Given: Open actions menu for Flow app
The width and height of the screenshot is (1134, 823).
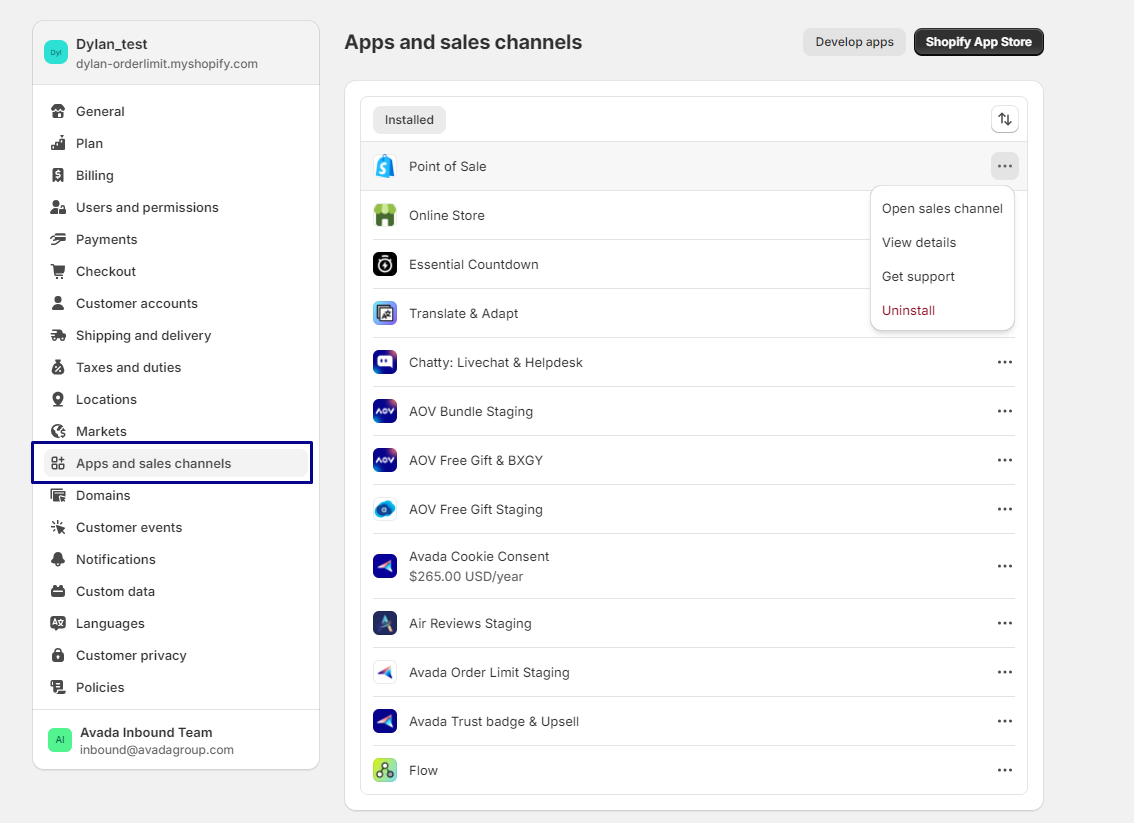Looking at the screenshot, I should pos(1005,770).
